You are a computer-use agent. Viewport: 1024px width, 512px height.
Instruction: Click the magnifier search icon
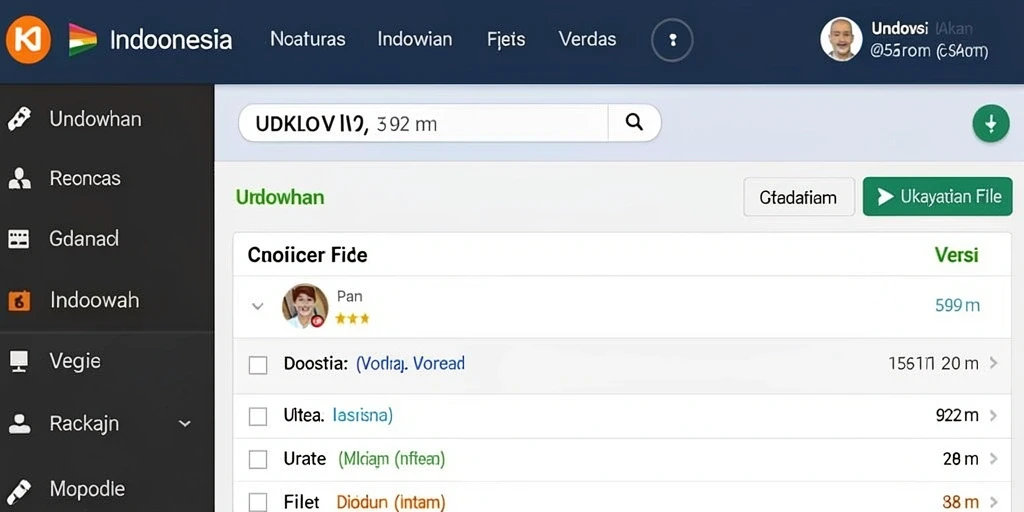(x=634, y=122)
